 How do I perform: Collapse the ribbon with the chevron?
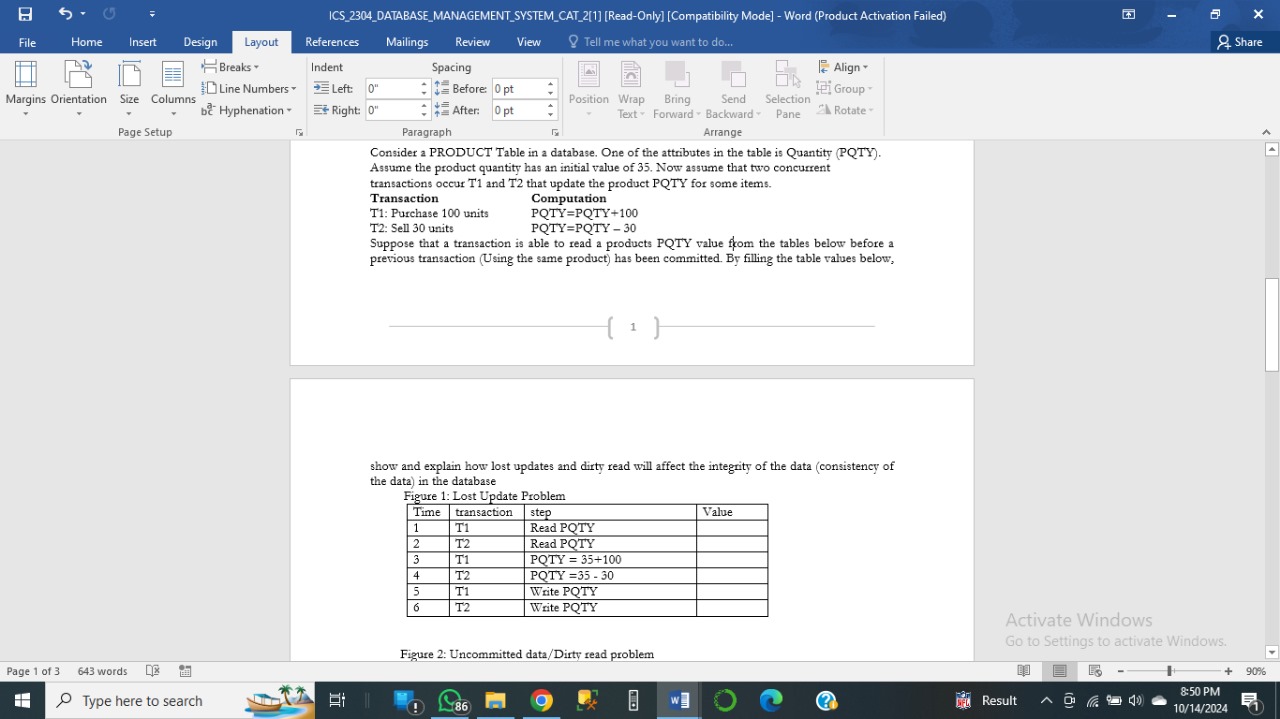[x=1266, y=131]
